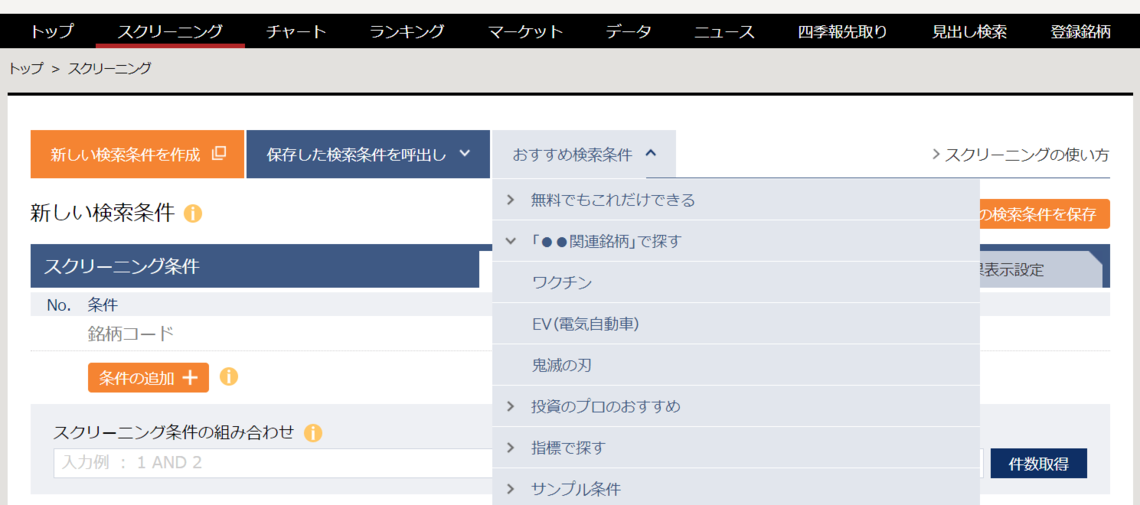
Task: Click info icon next to 条件の追加 button
Action: pyautogui.click(x=229, y=377)
